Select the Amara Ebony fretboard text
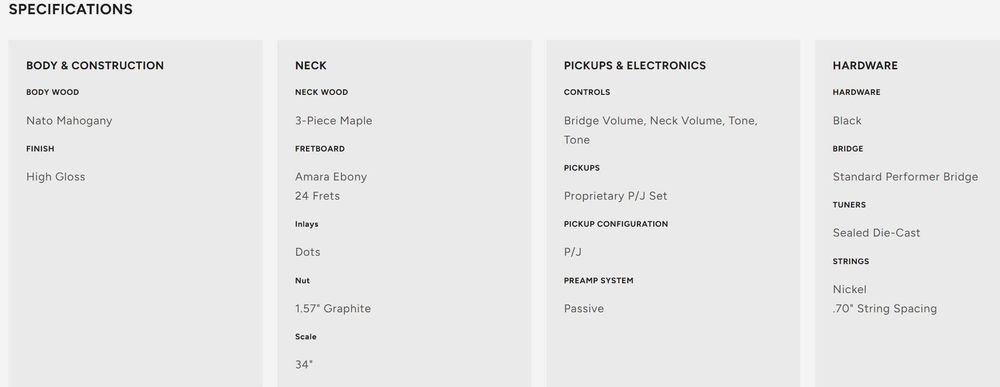 [331, 177]
